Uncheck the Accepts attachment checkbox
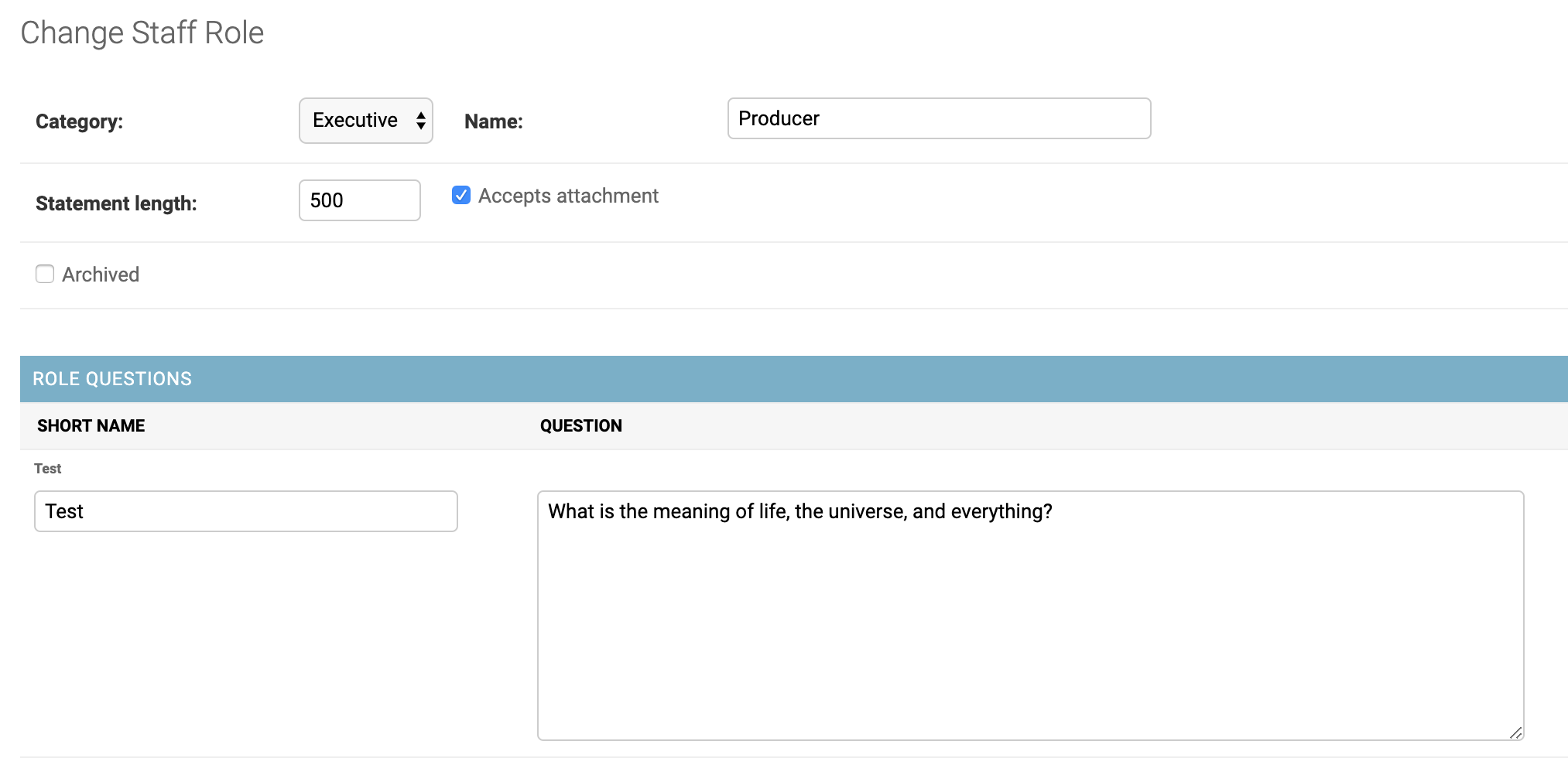The image size is (1568, 758). (461, 195)
